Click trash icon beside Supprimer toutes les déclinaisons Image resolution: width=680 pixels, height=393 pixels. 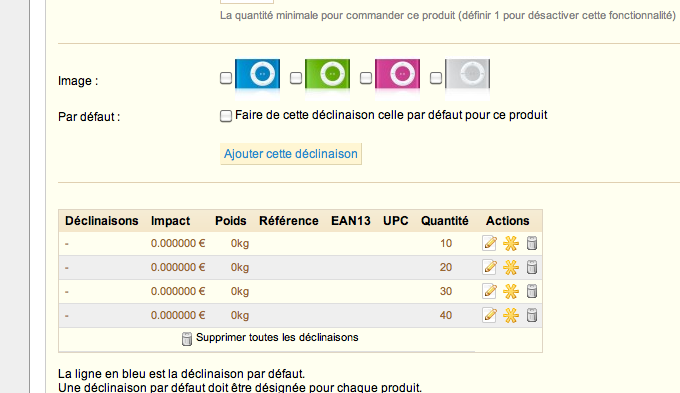(x=186, y=339)
